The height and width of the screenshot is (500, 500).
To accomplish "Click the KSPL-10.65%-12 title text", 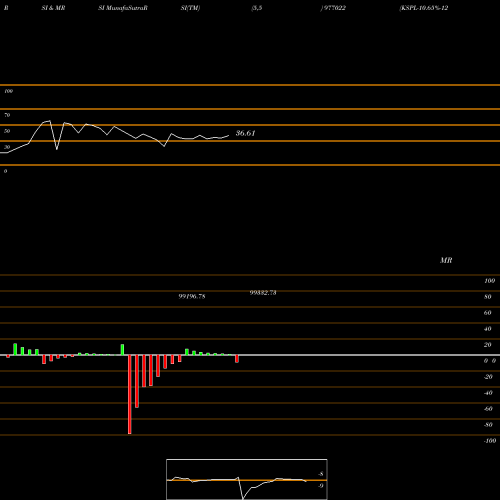I will click(x=424, y=8).
